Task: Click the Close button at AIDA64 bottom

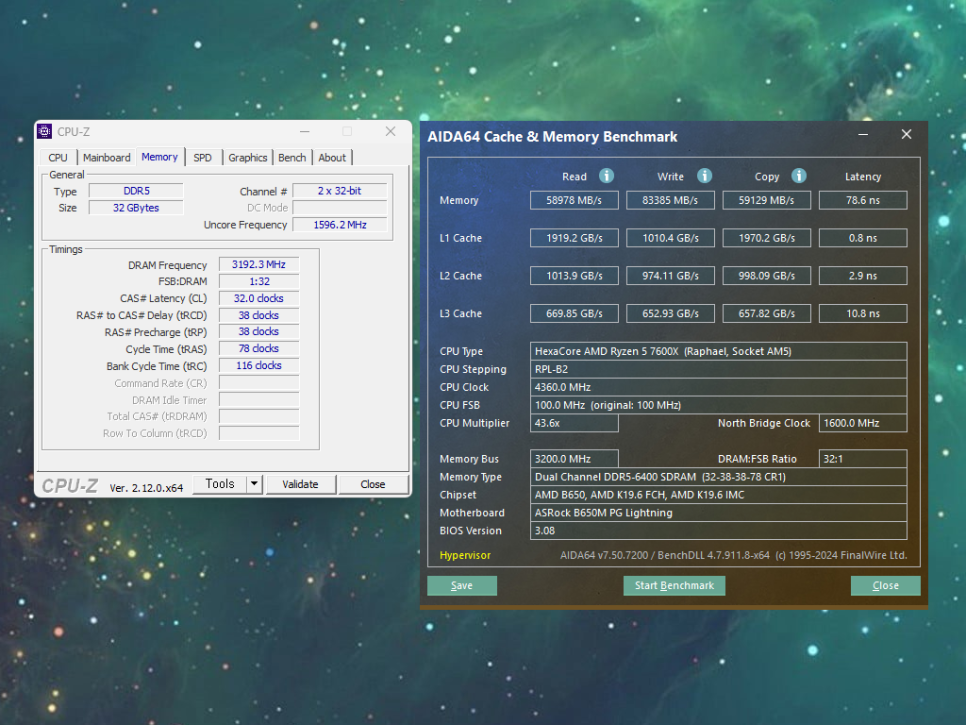Action: pos(885,586)
